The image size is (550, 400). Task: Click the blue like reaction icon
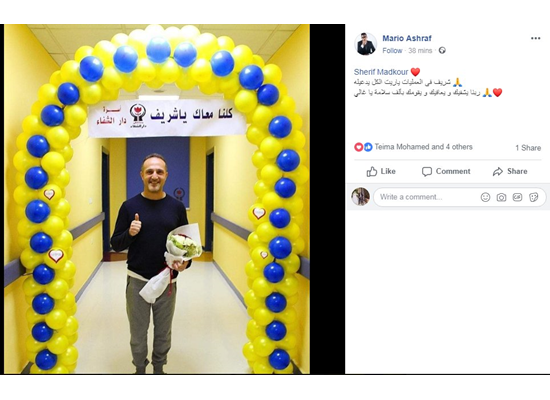(368, 147)
